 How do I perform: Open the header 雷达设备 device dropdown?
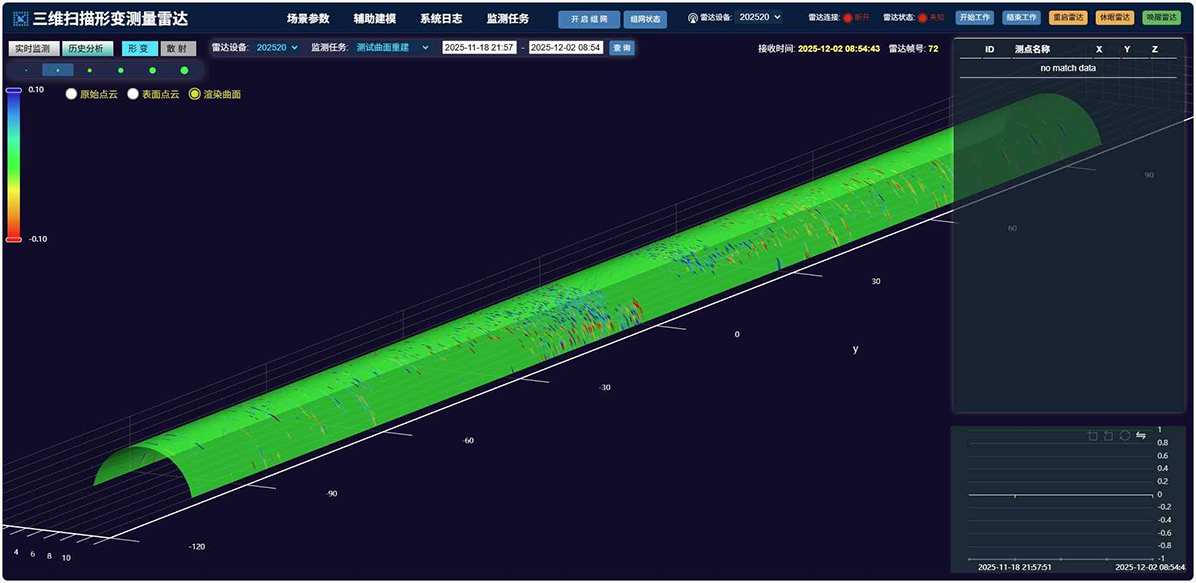pos(760,17)
